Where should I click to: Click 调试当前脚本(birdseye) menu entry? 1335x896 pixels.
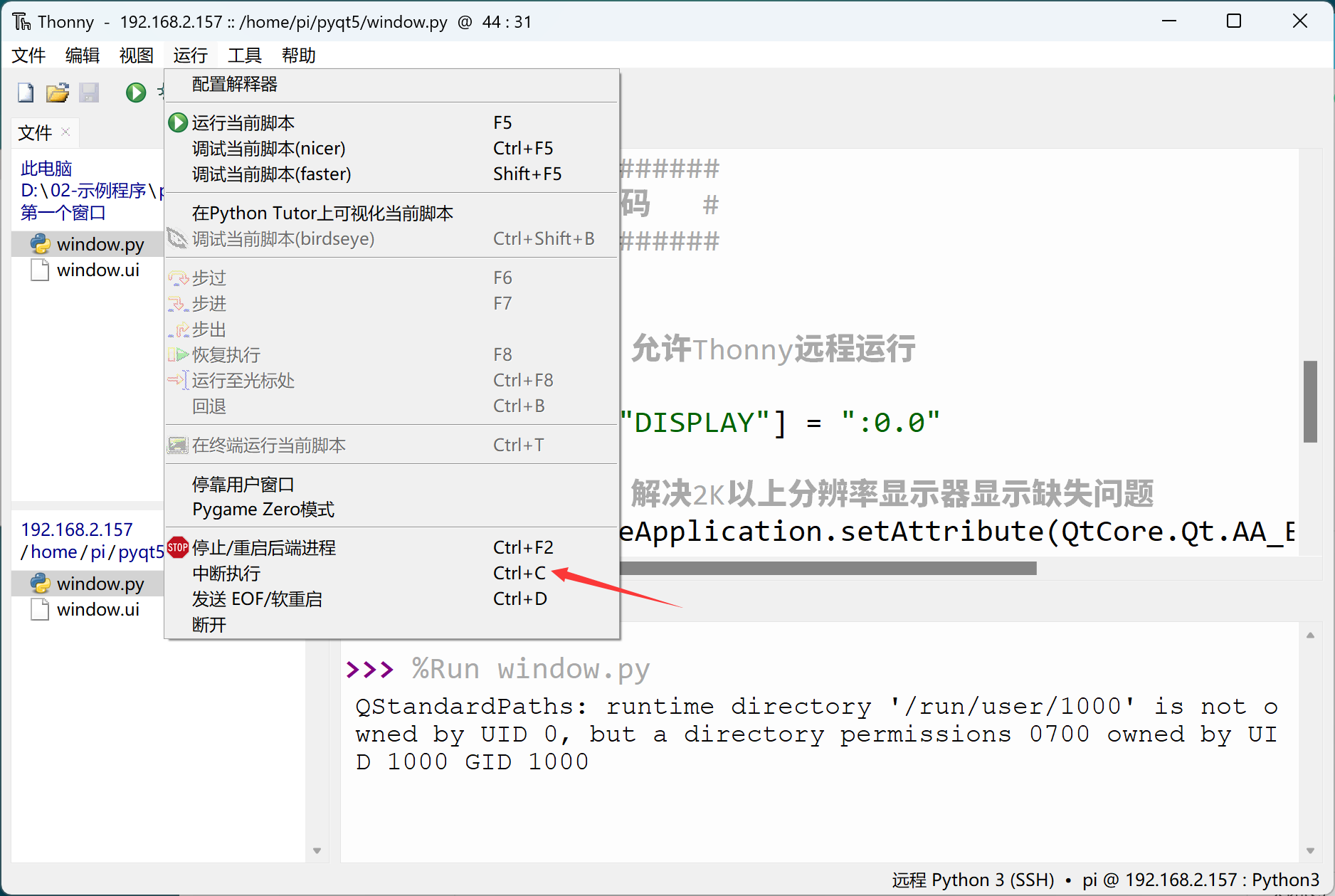click(x=391, y=239)
